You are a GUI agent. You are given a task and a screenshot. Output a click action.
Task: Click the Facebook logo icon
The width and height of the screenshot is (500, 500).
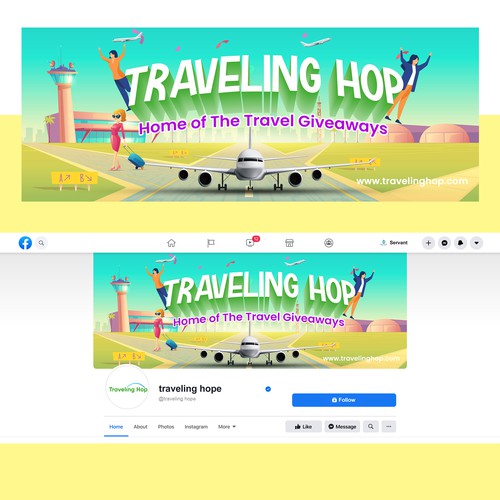coord(25,243)
